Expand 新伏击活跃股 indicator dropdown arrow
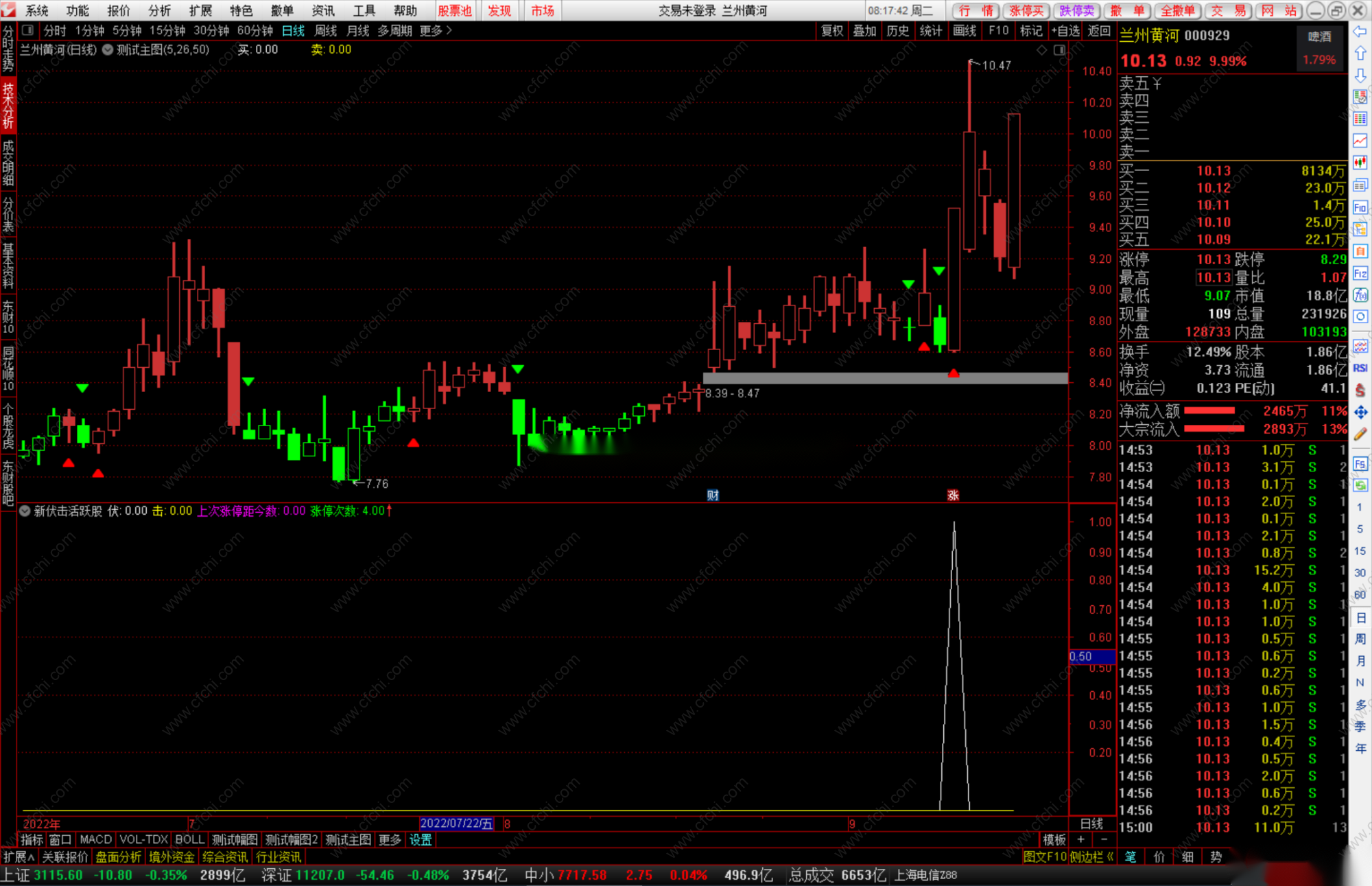1372x886 pixels. coord(25,511)
